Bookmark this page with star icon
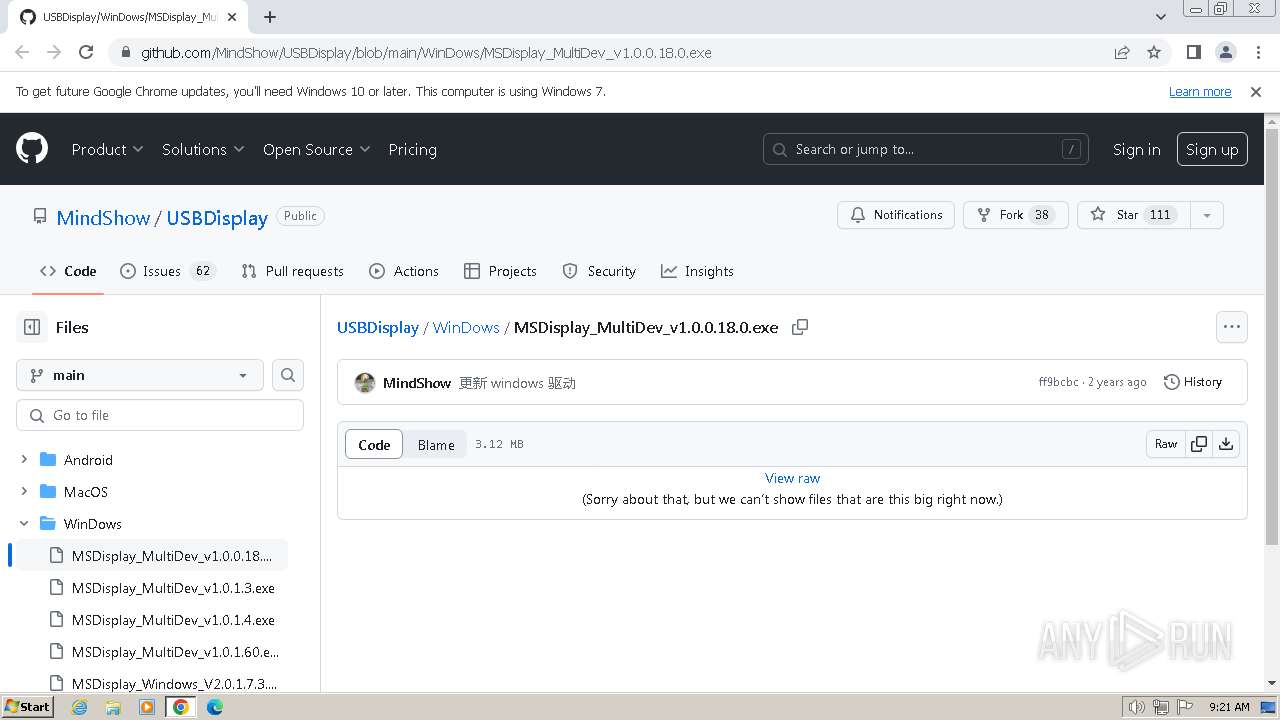Viewport: 1280px width, 720px height. pyautogui.click(x=1154, y=52)
